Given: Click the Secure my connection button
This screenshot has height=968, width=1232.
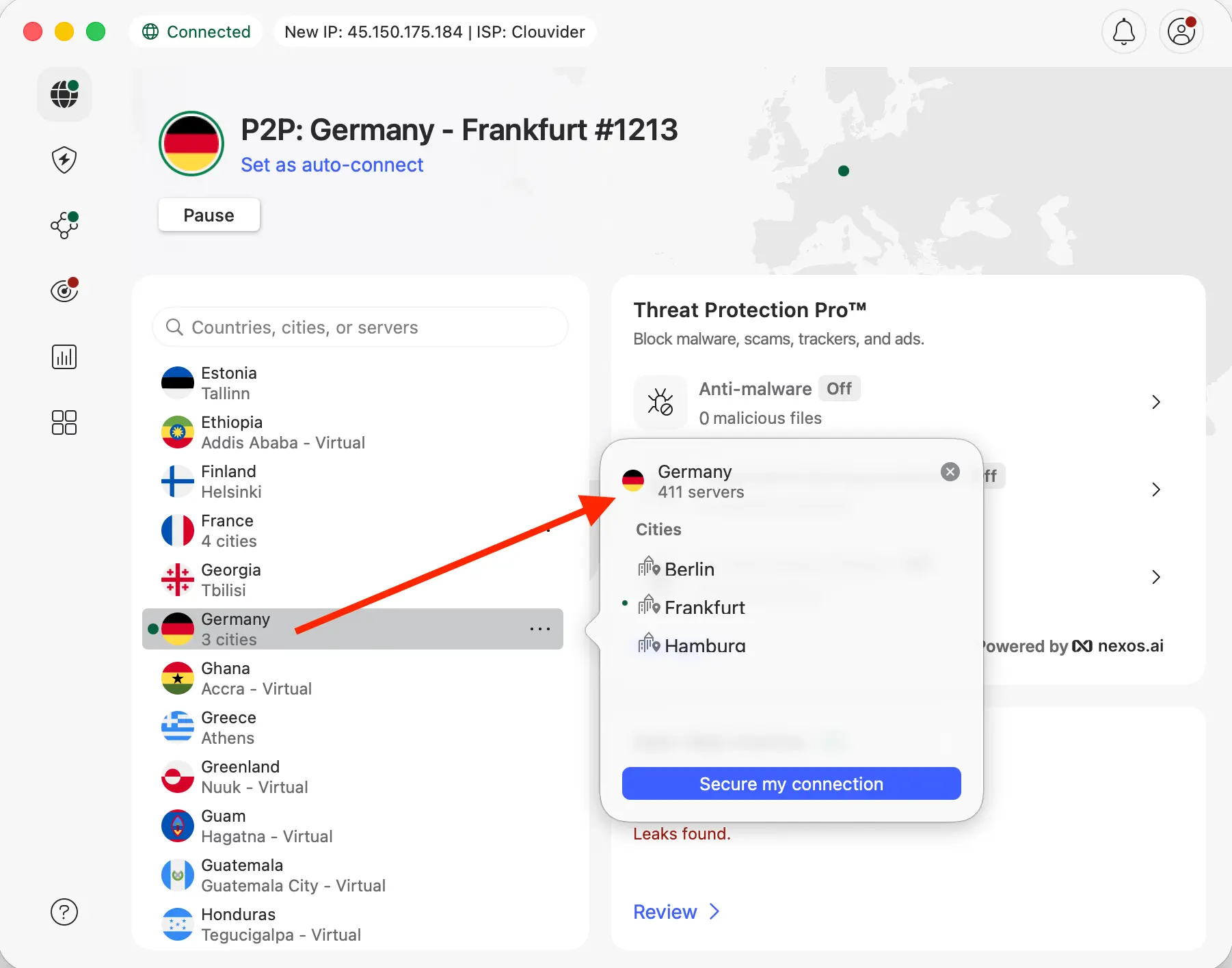Looking at the screenshot, I should [x=791, y=783].
